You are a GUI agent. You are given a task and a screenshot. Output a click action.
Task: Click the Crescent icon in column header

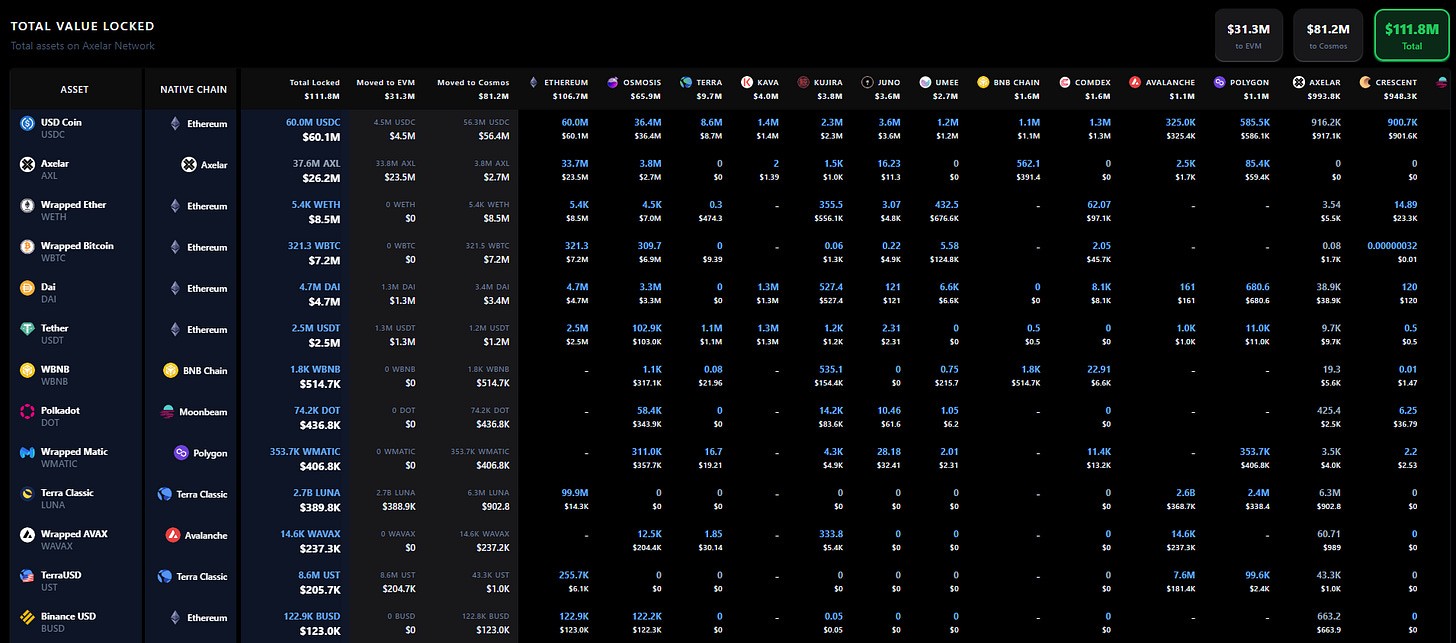point(1365,82)
